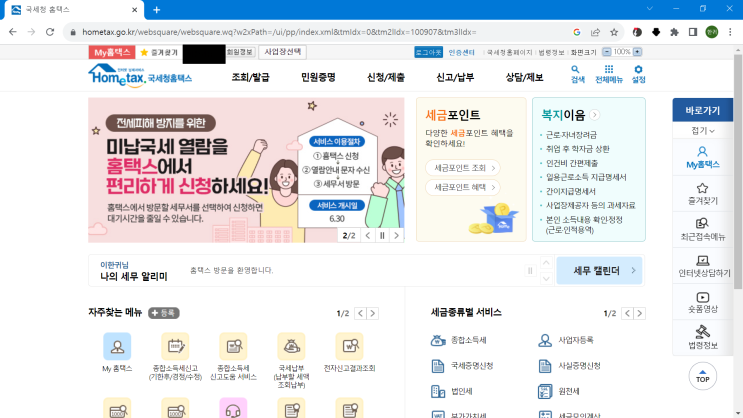Open the 신고/납부 menu
743x418 pixels.
[x=455, y=77]
